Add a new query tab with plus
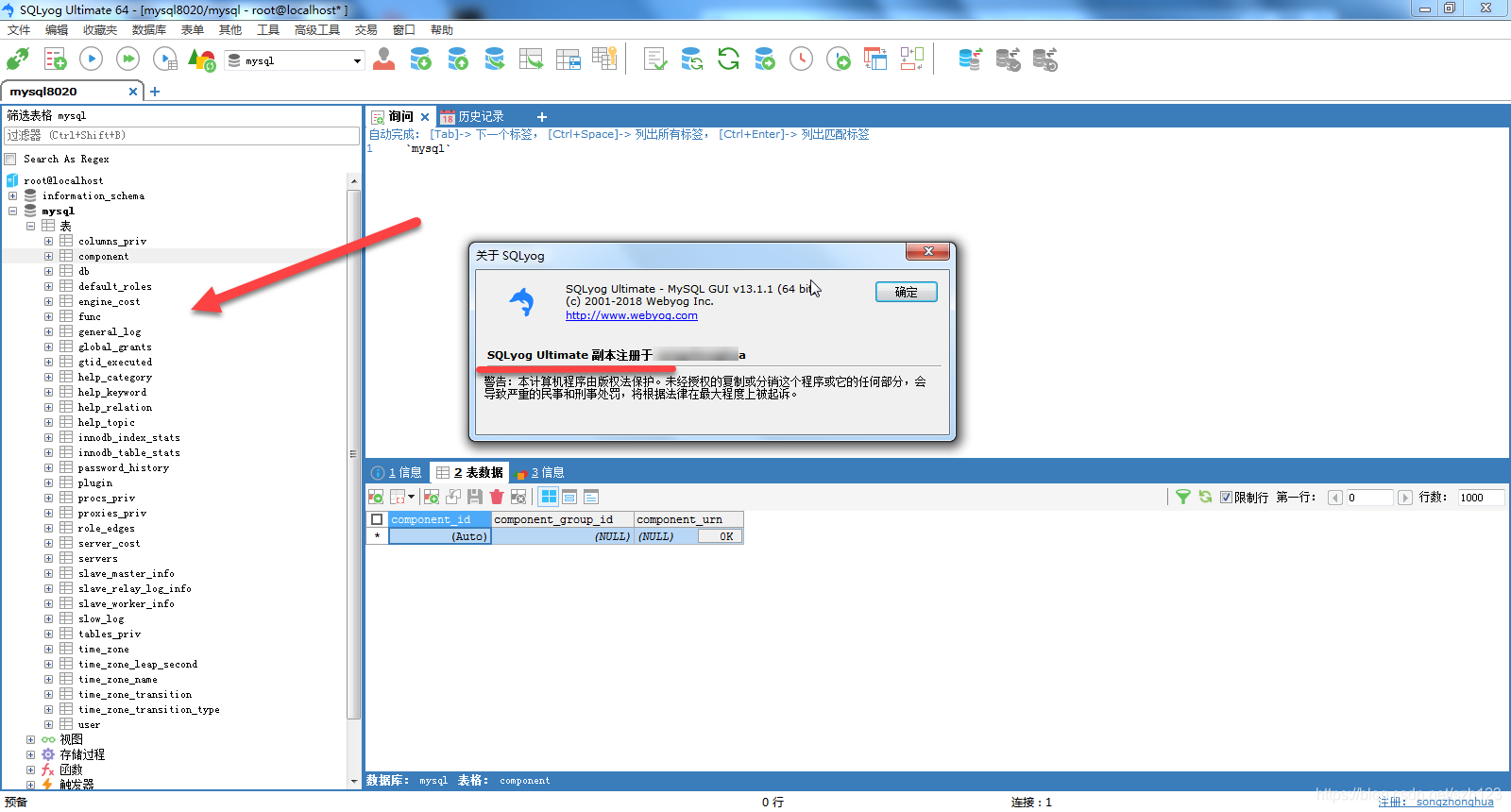1511x812 pixels. coord(542,117)
